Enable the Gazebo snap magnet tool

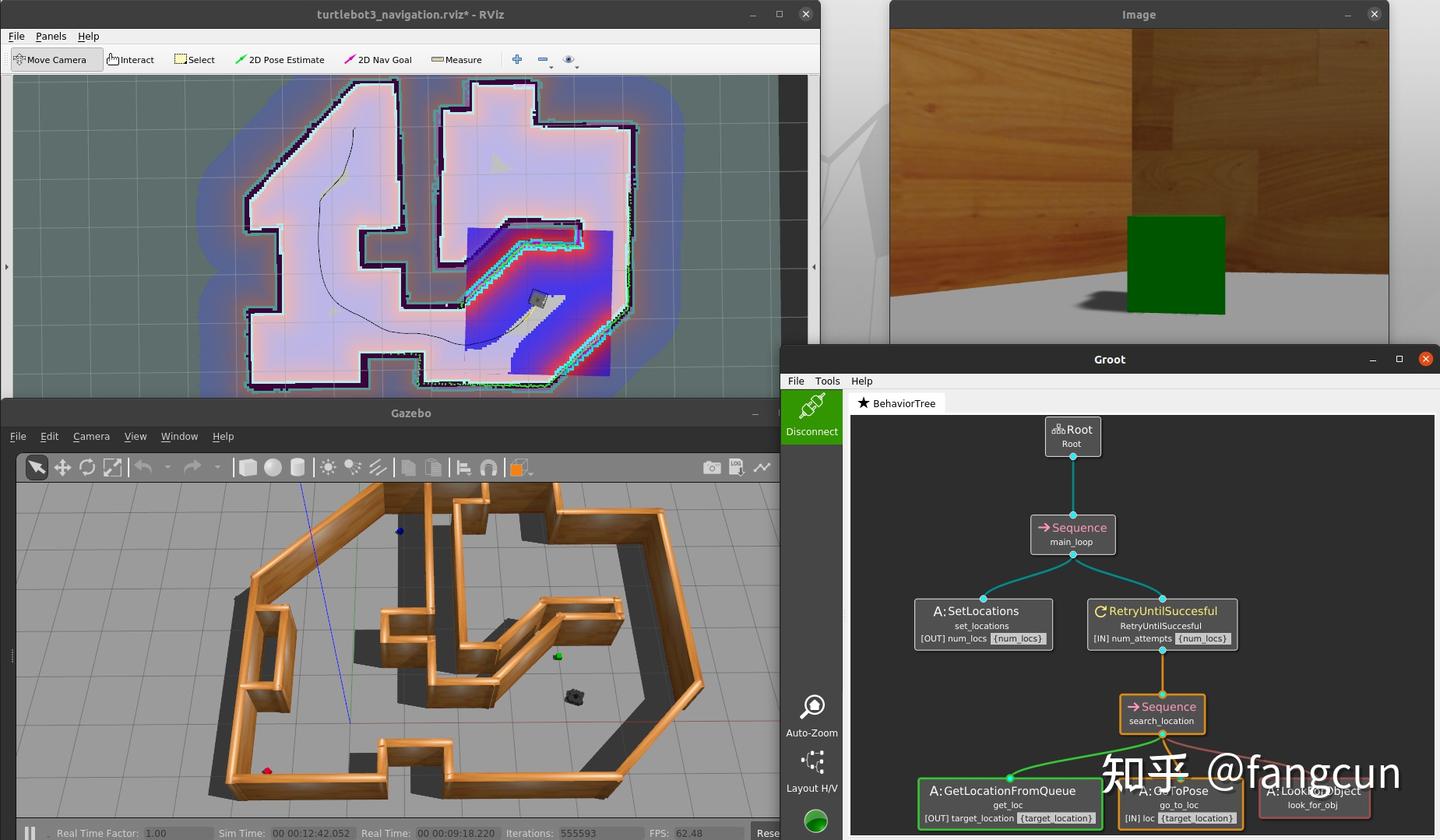pos(489,467)
